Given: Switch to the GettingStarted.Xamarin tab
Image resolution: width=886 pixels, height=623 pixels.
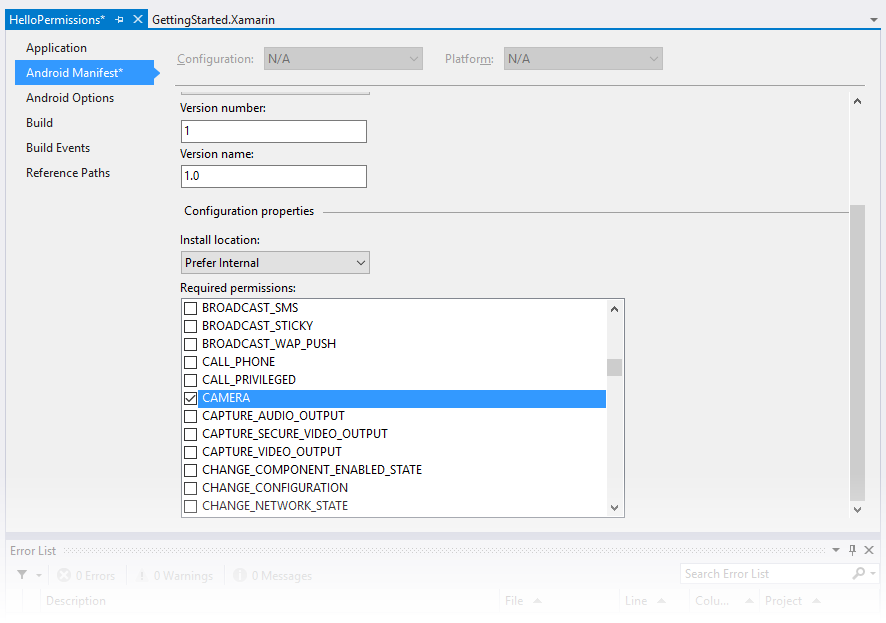Looking at the screenshot, I should 214,20.
